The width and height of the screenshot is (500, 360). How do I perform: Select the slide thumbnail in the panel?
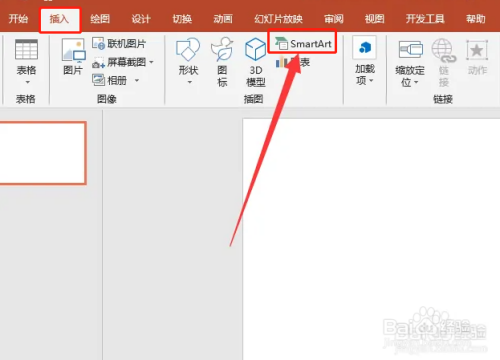click(42, 153)
